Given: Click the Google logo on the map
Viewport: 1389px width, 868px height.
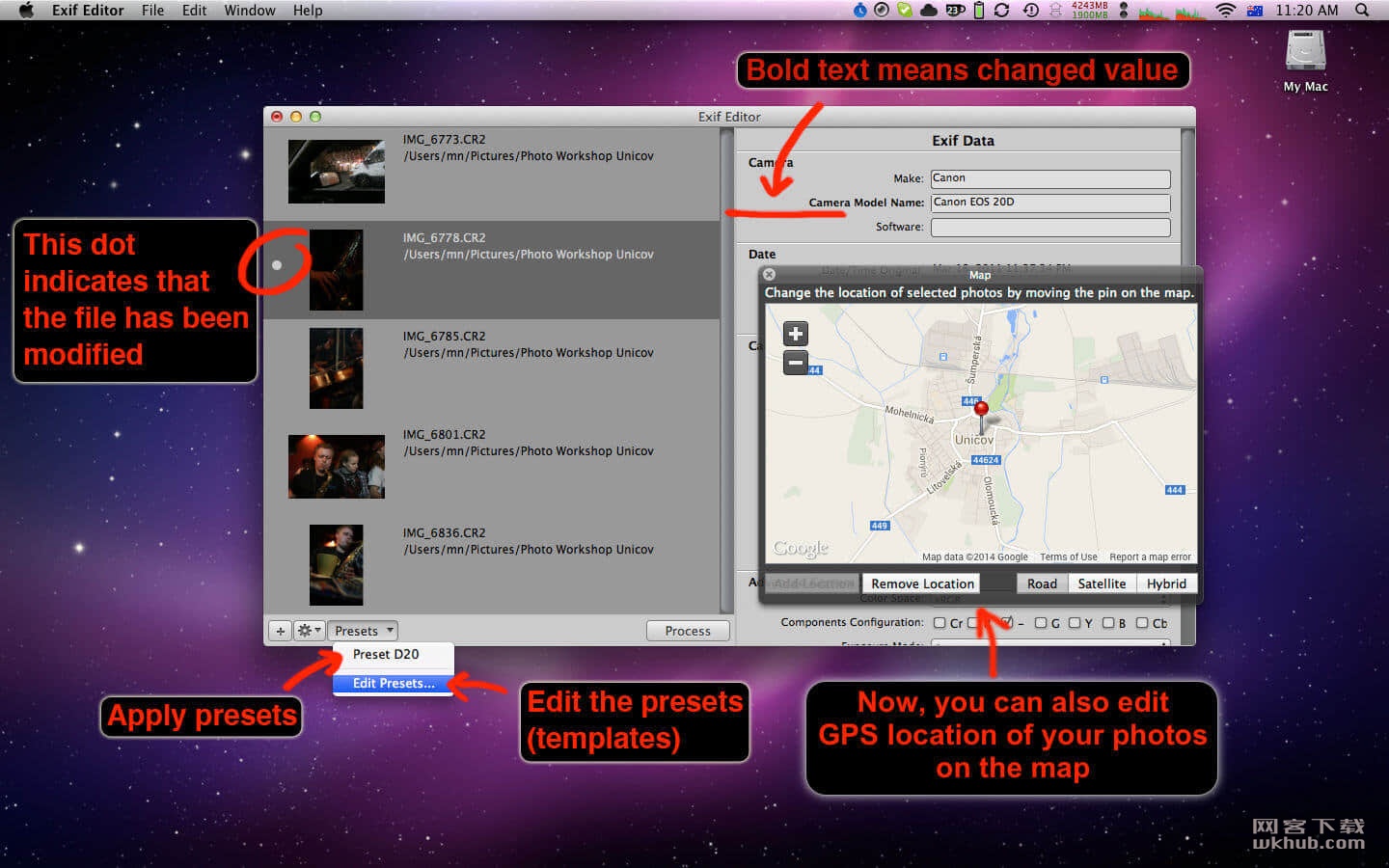Looking at the screenshot, I should point(801,548).
